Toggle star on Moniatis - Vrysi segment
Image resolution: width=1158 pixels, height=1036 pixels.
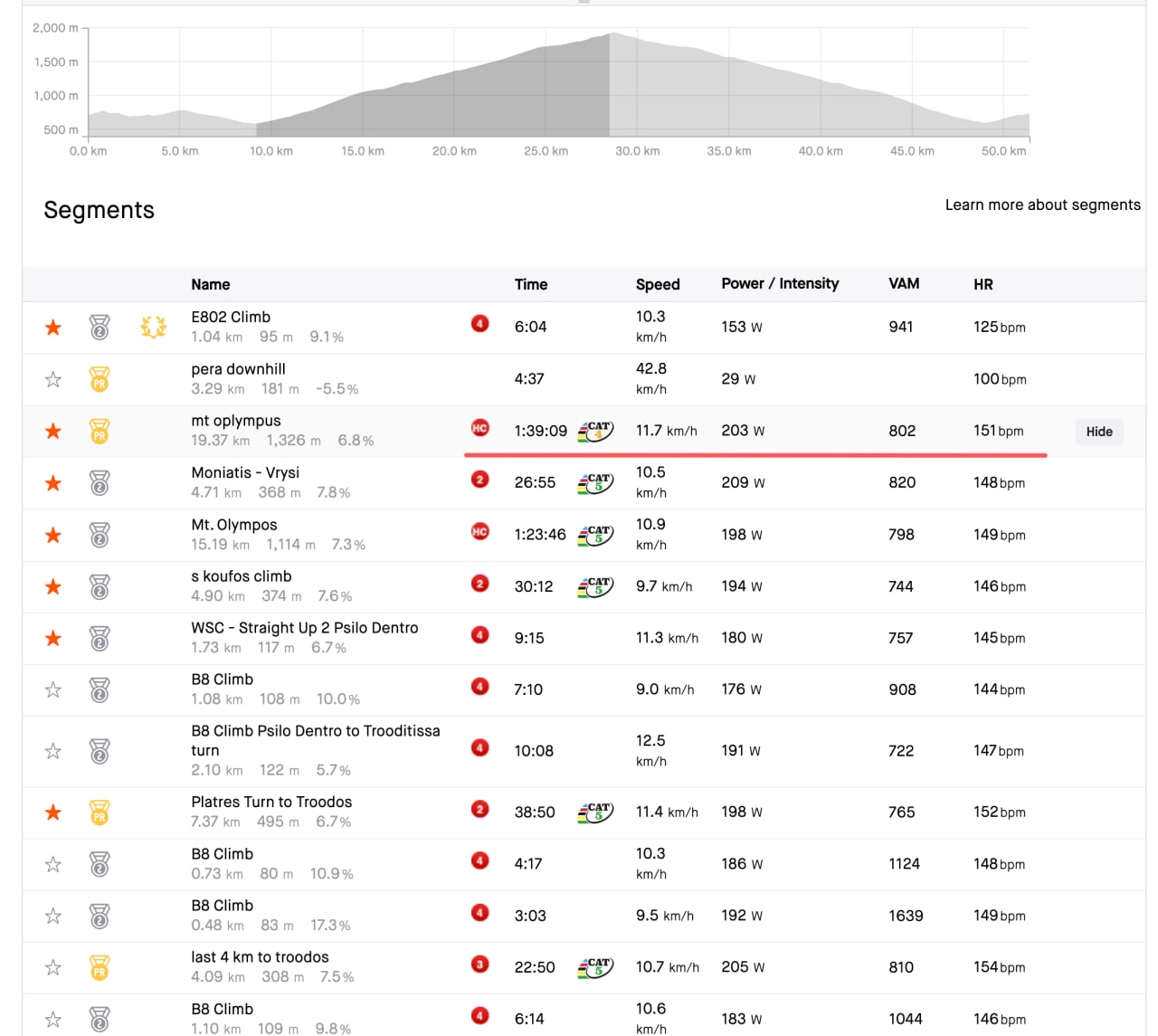coord(53,483)
